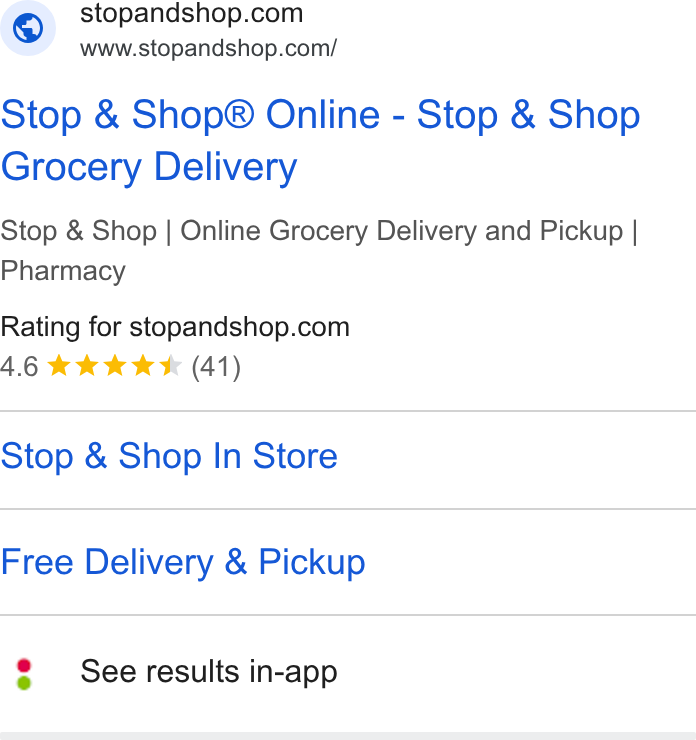The image size is (696, 740).
Task: Click the word Pharmacy in the description
Action: pyautogui.click(x=63, y=271)
